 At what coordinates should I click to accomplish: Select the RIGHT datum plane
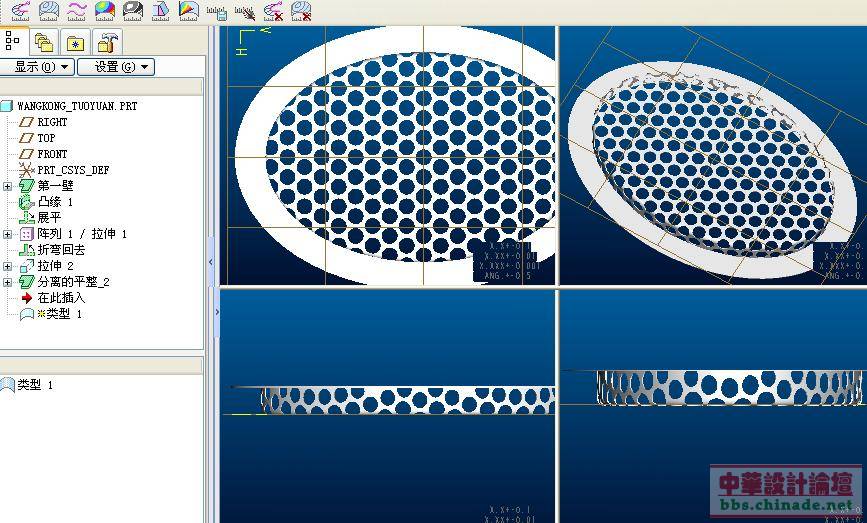52,122
